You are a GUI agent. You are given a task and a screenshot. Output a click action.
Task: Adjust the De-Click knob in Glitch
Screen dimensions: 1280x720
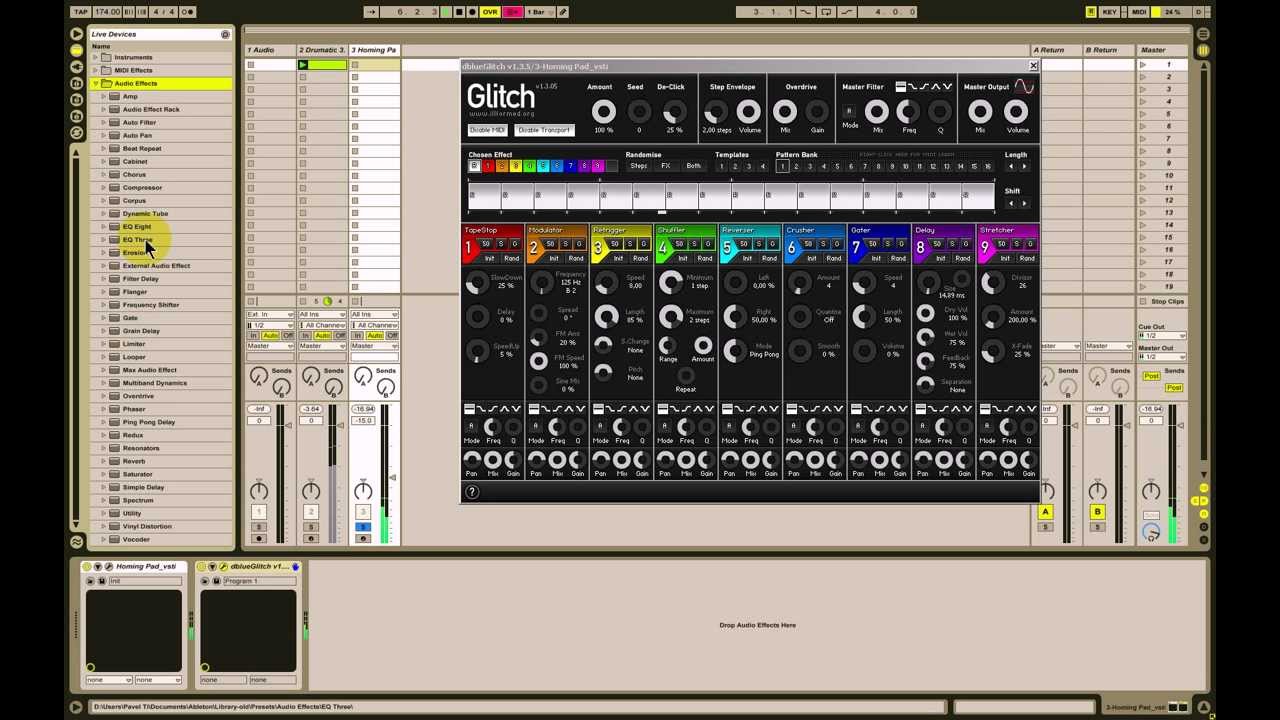pos(674,112)
